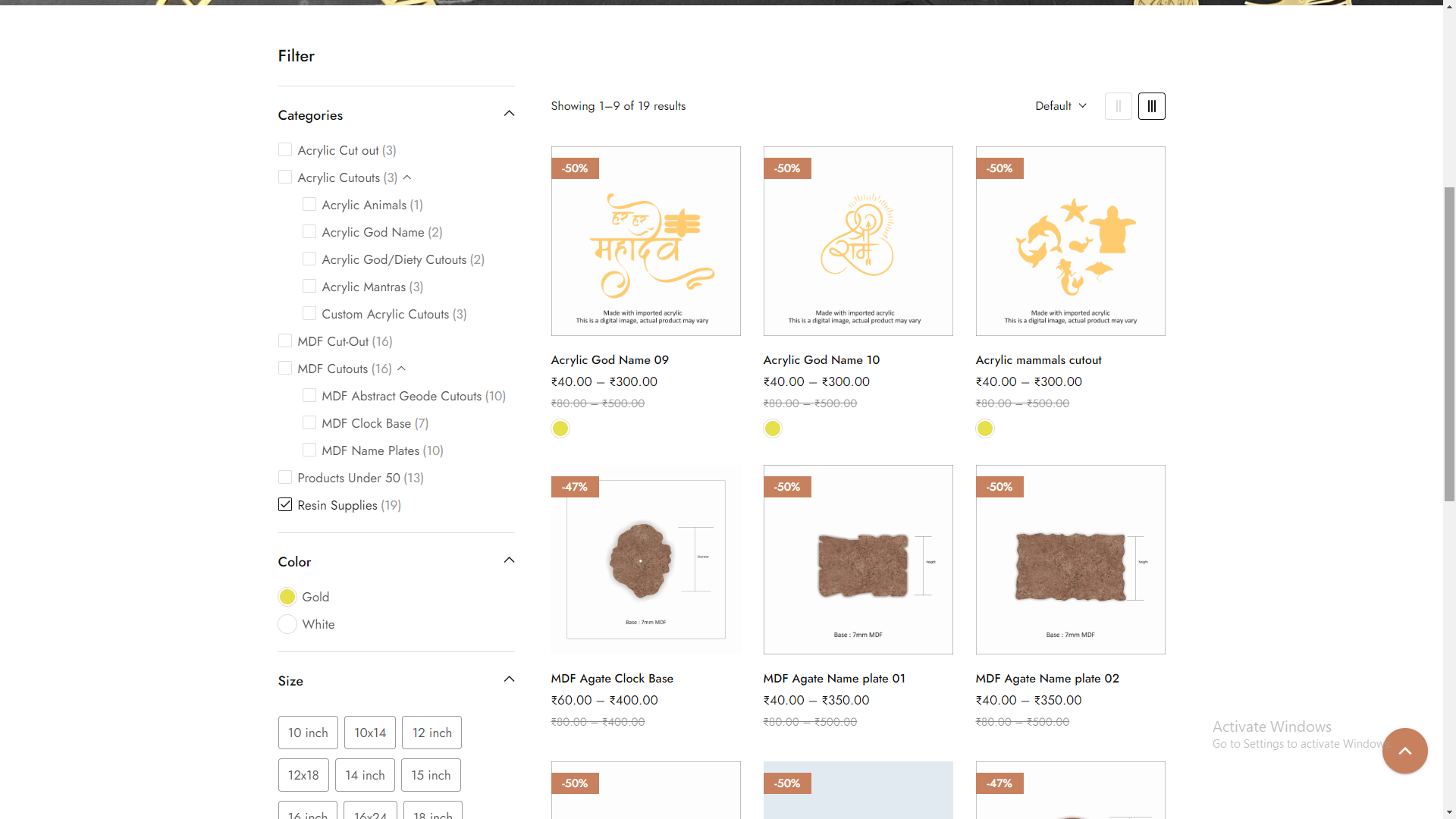
Task: Check Custom Acrylic Cutouts checkbox
Action: click(309, 314)
